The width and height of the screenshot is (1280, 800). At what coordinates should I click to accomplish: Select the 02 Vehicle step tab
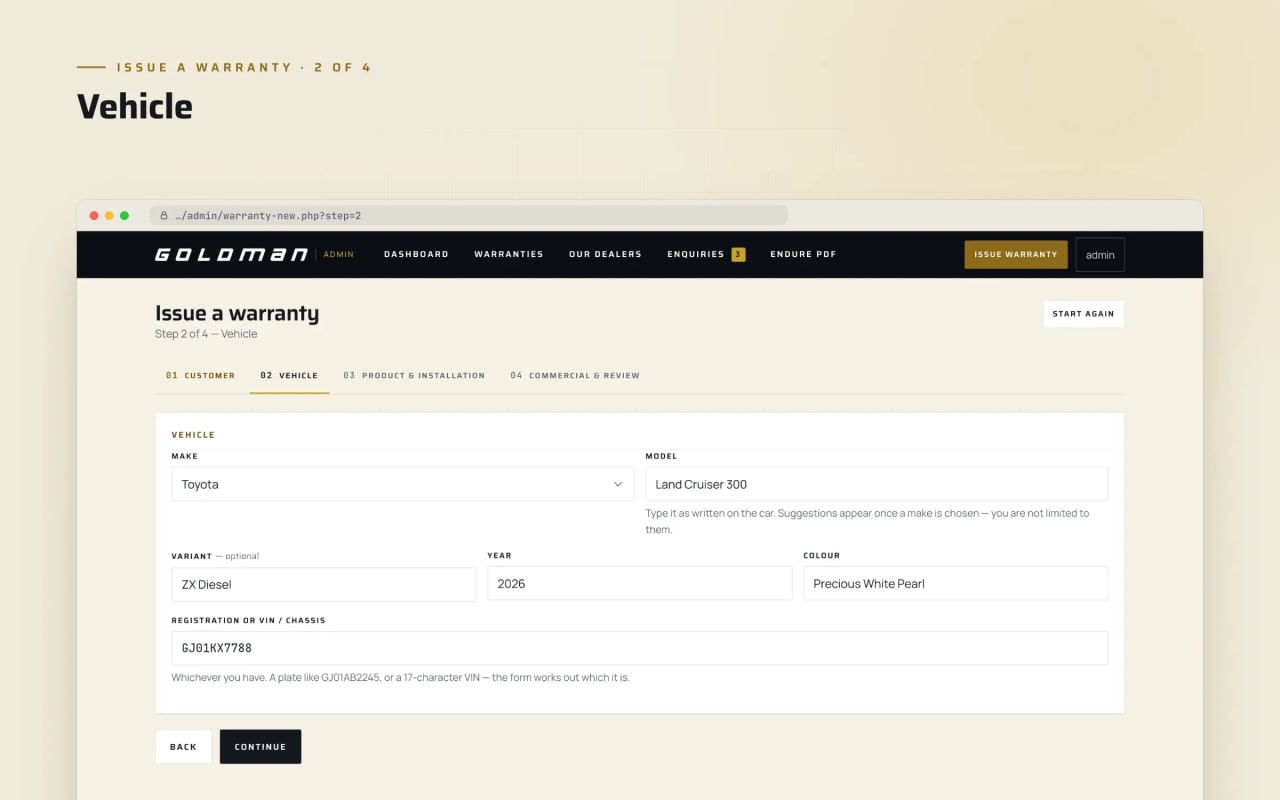pyautogui.click(x=289, y=376)
